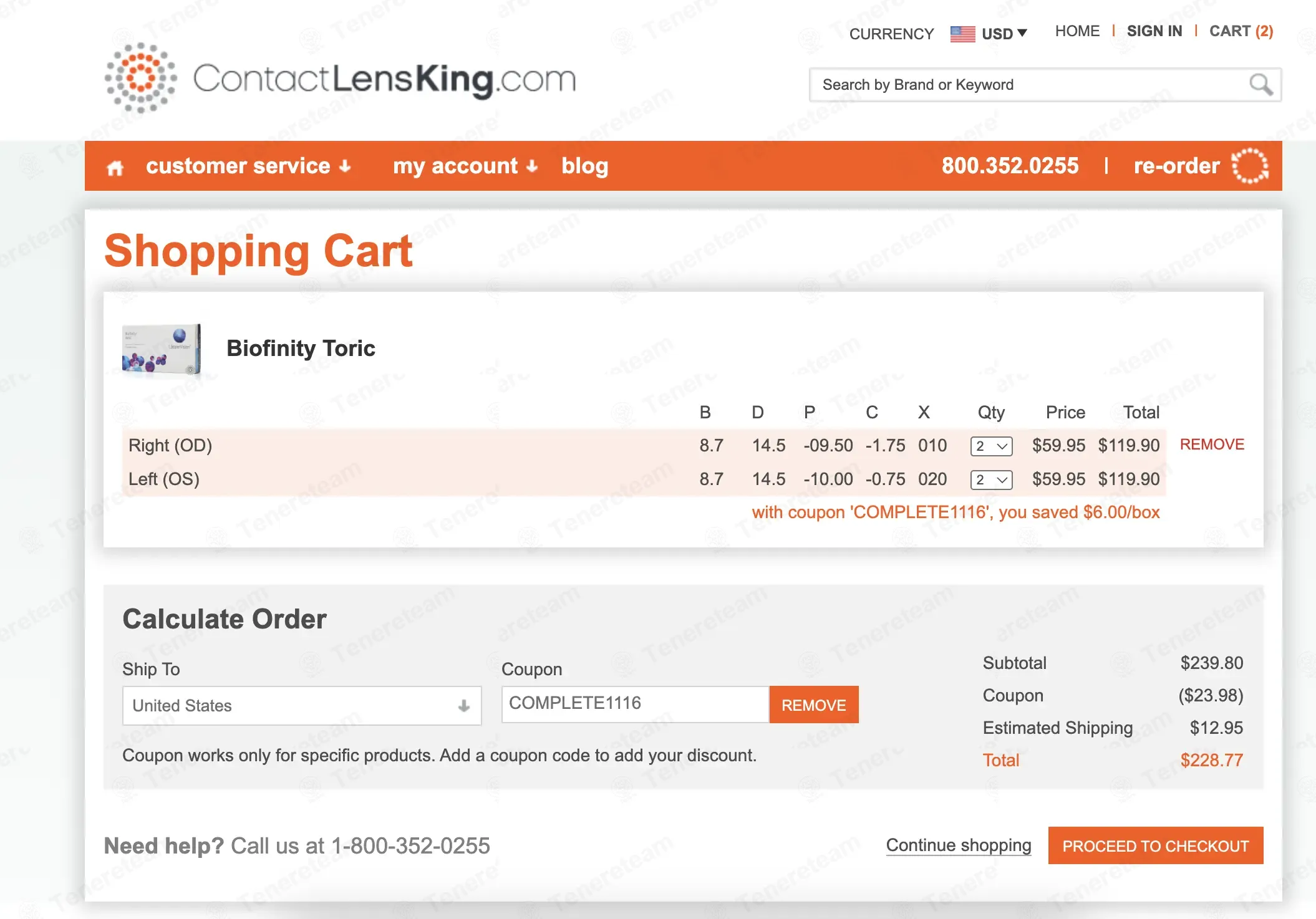The height and width of the screenshot is (919, 1316).
Task: Remove the Biofinity Toric item from cart
Action: tap(1212, 445)
